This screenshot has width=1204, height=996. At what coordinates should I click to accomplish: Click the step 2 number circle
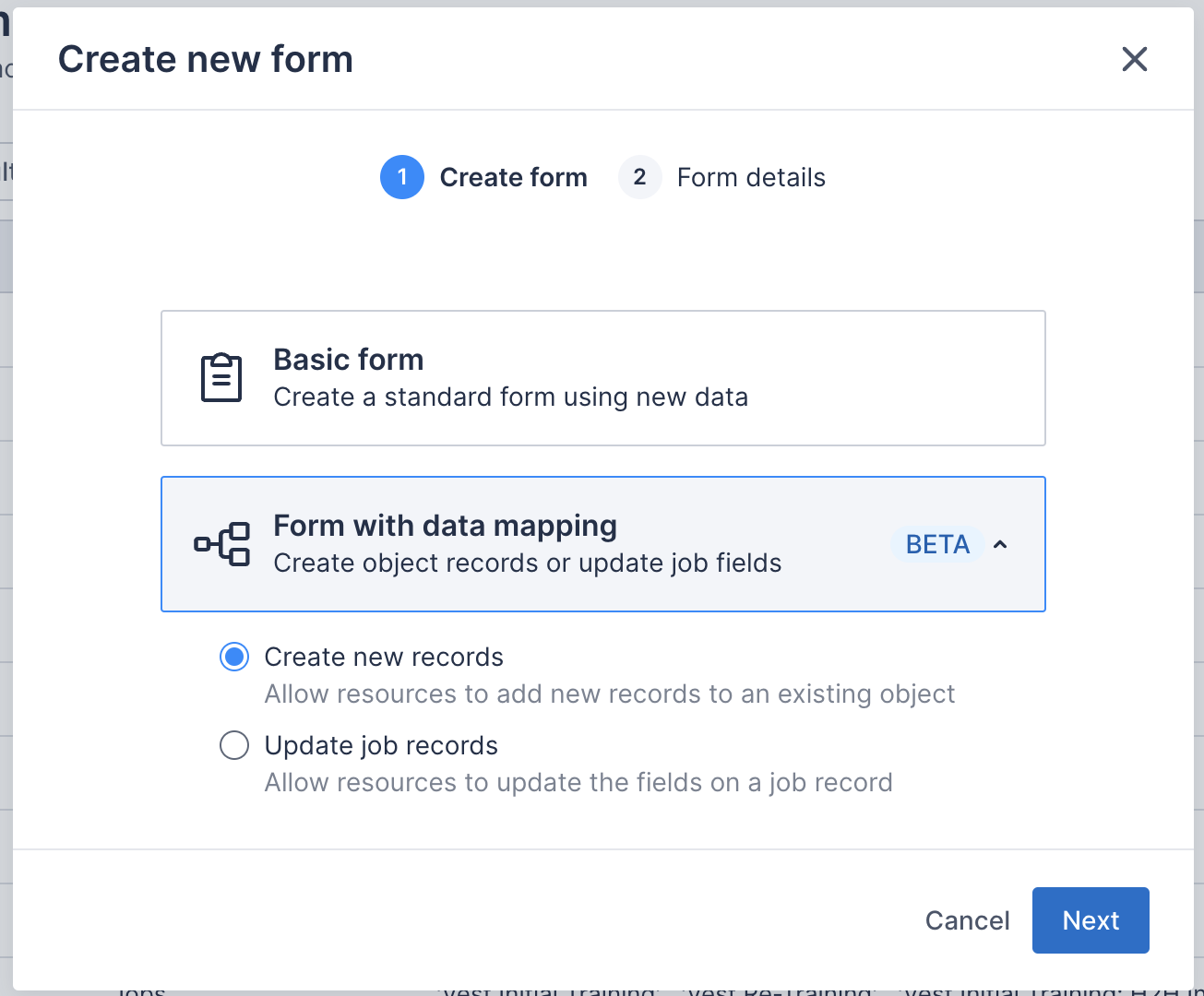click(x=640, y=177)
